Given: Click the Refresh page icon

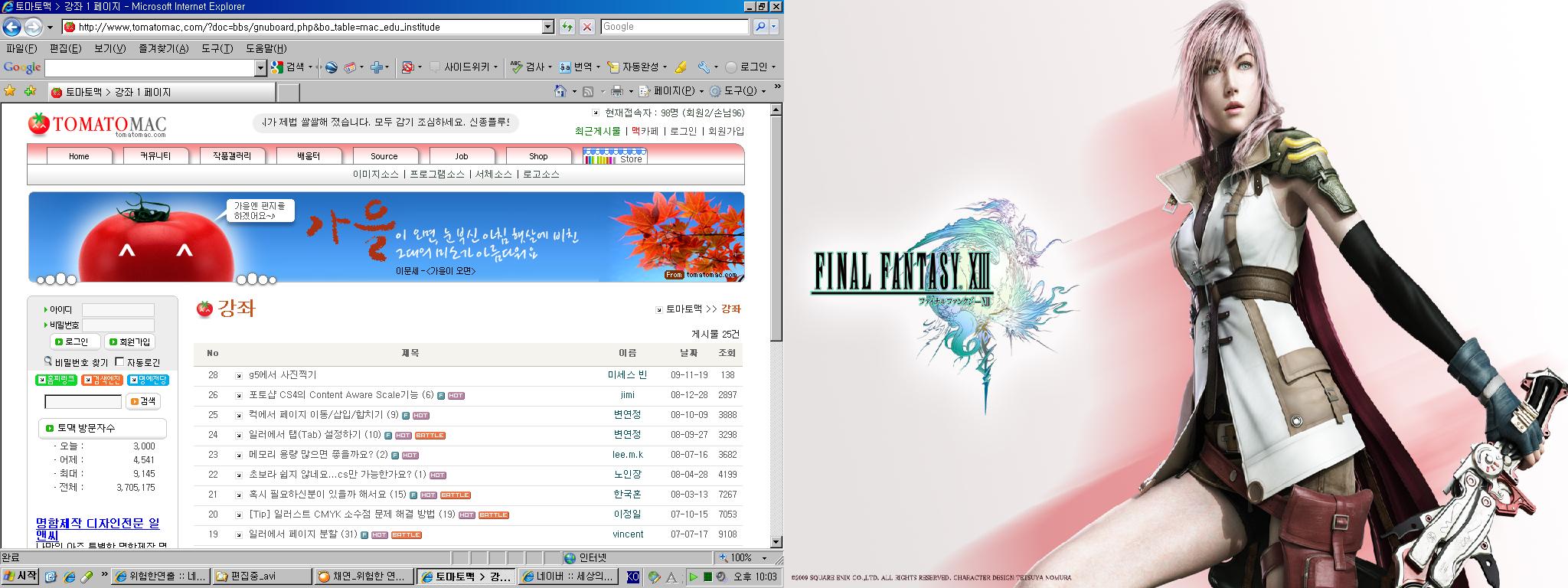Looking at the screenshot, I should pos(567,27).
